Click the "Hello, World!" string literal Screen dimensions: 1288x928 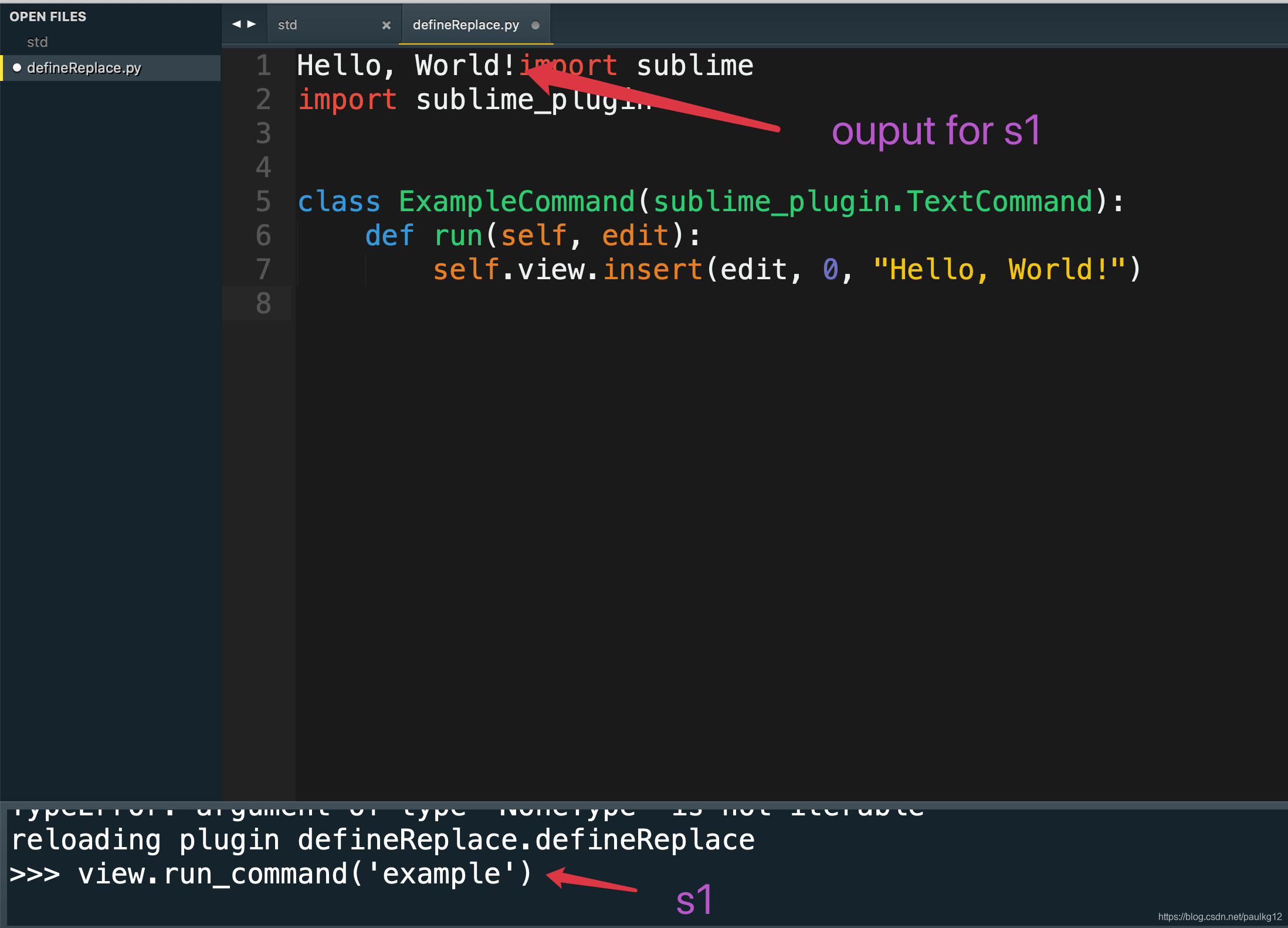(999, 269)
